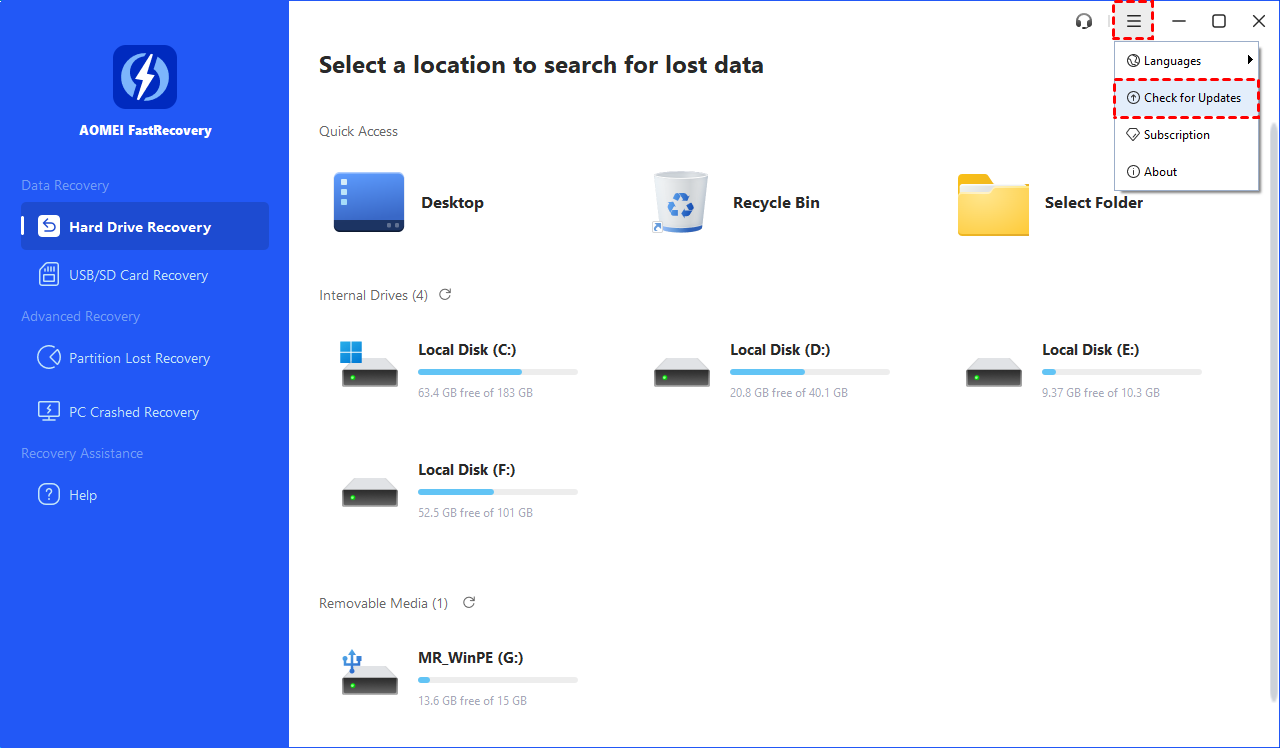Open the Help section

(x=82, y=495)
